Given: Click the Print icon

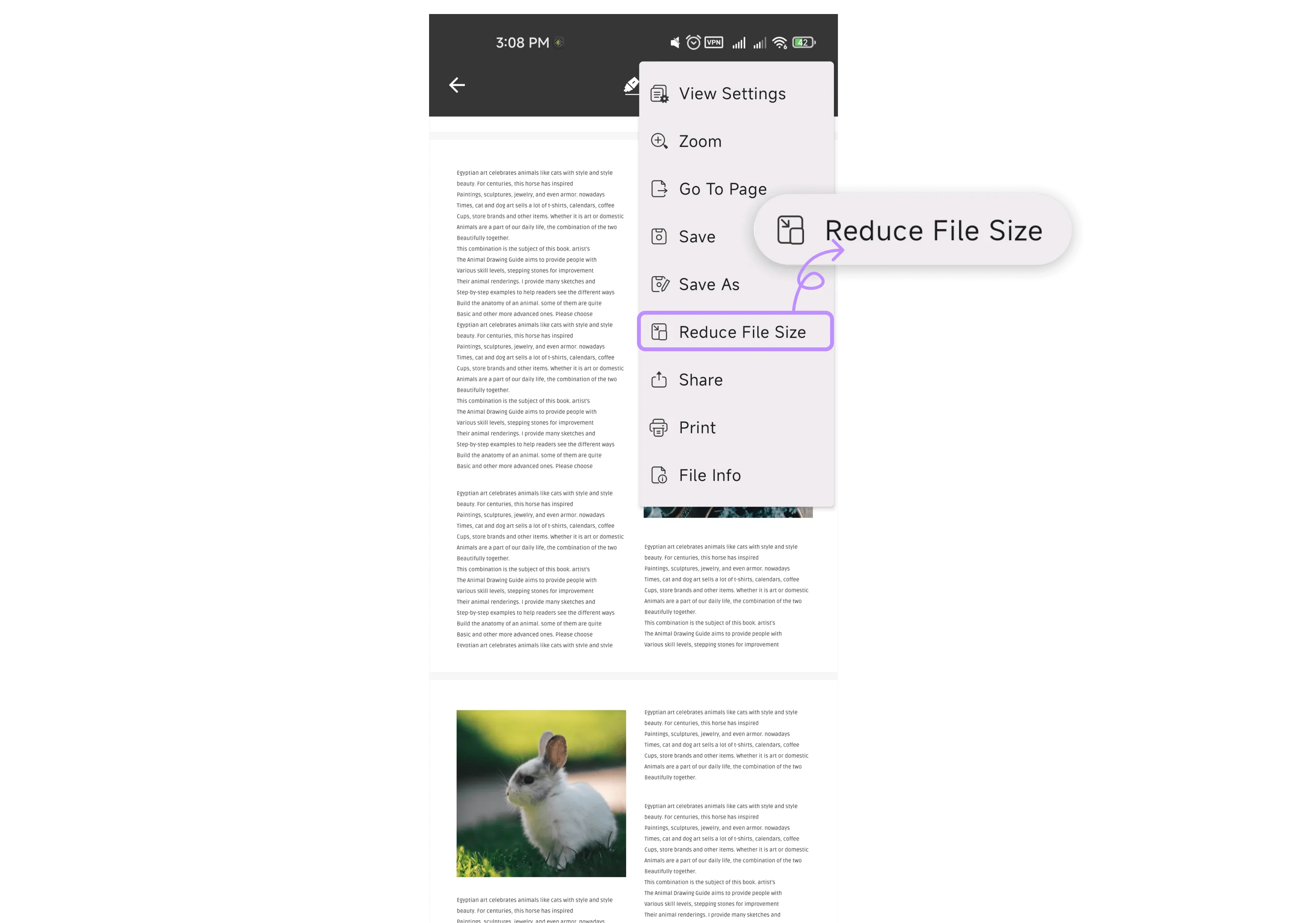Looking at the screenshot, I should click(659, 427).
